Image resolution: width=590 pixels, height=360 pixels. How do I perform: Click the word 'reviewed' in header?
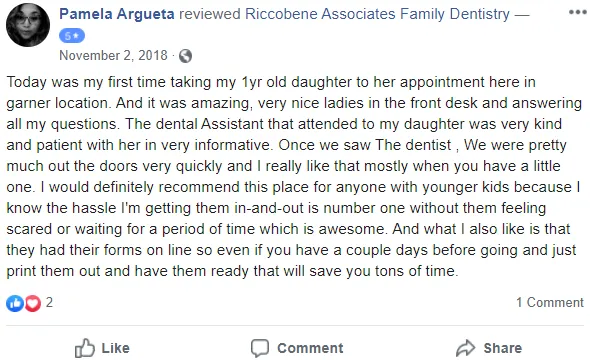(x=210, y=14)
